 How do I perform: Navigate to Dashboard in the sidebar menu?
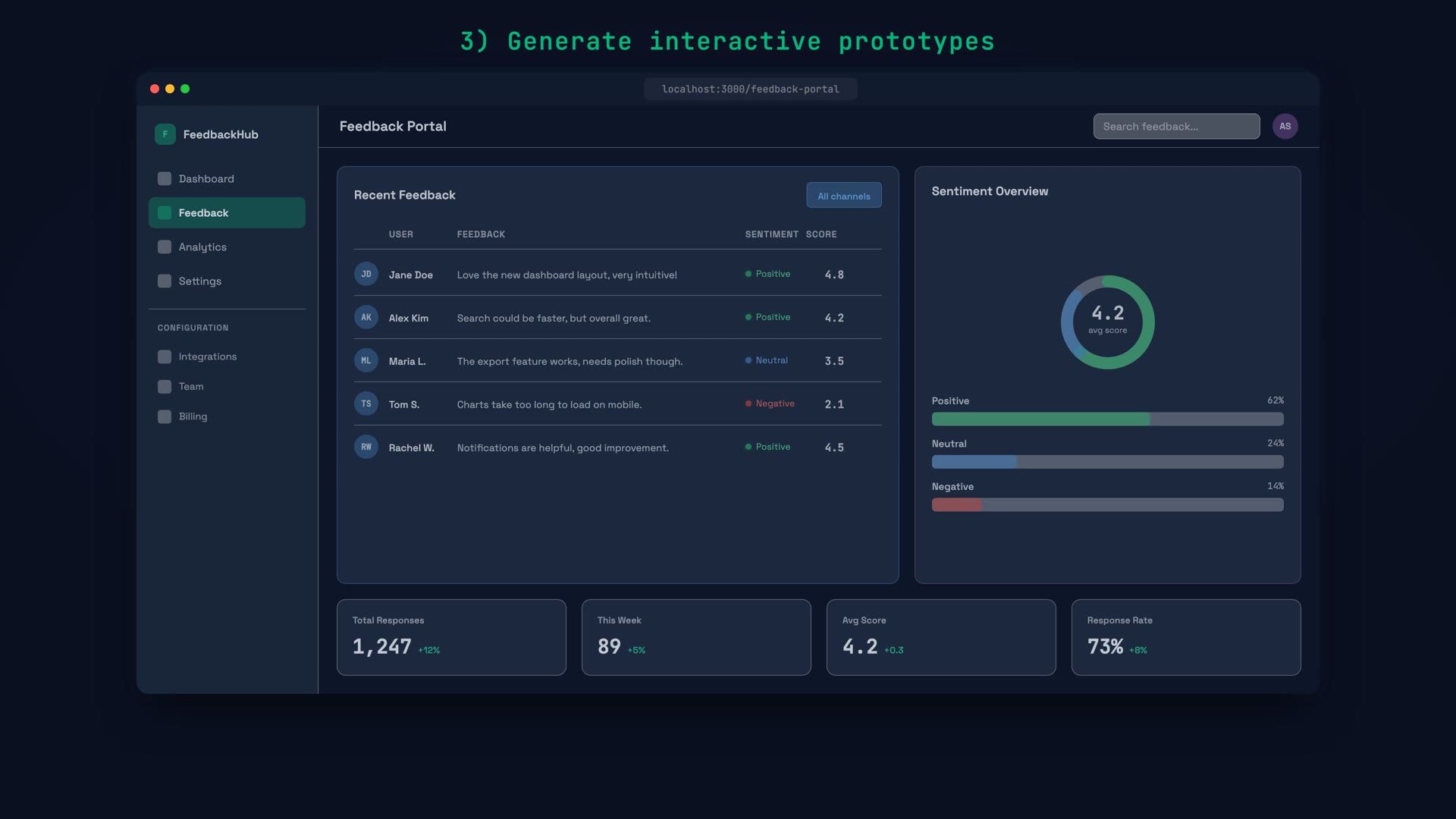tap(206, 178)
